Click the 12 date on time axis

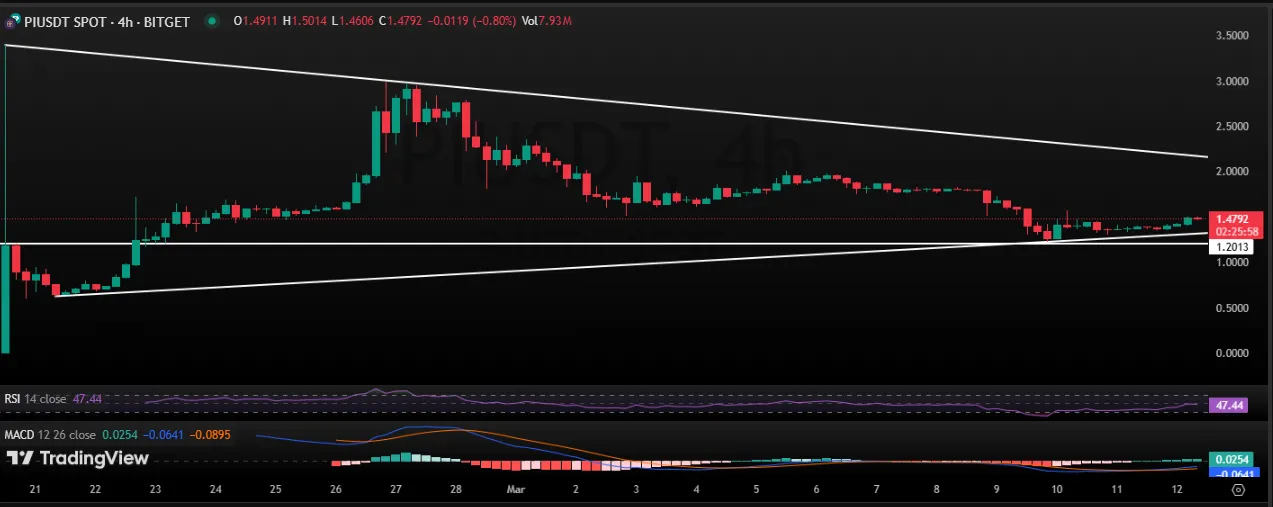(x=1178, y=489)
